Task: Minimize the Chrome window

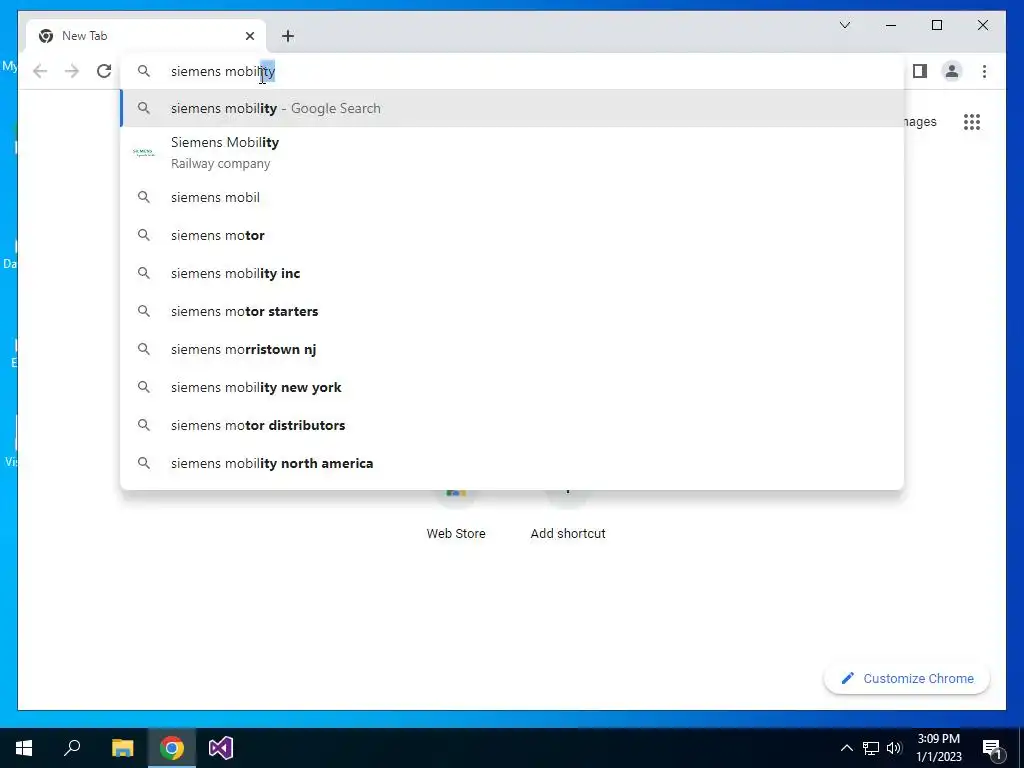Action: [x=891, y=25]
